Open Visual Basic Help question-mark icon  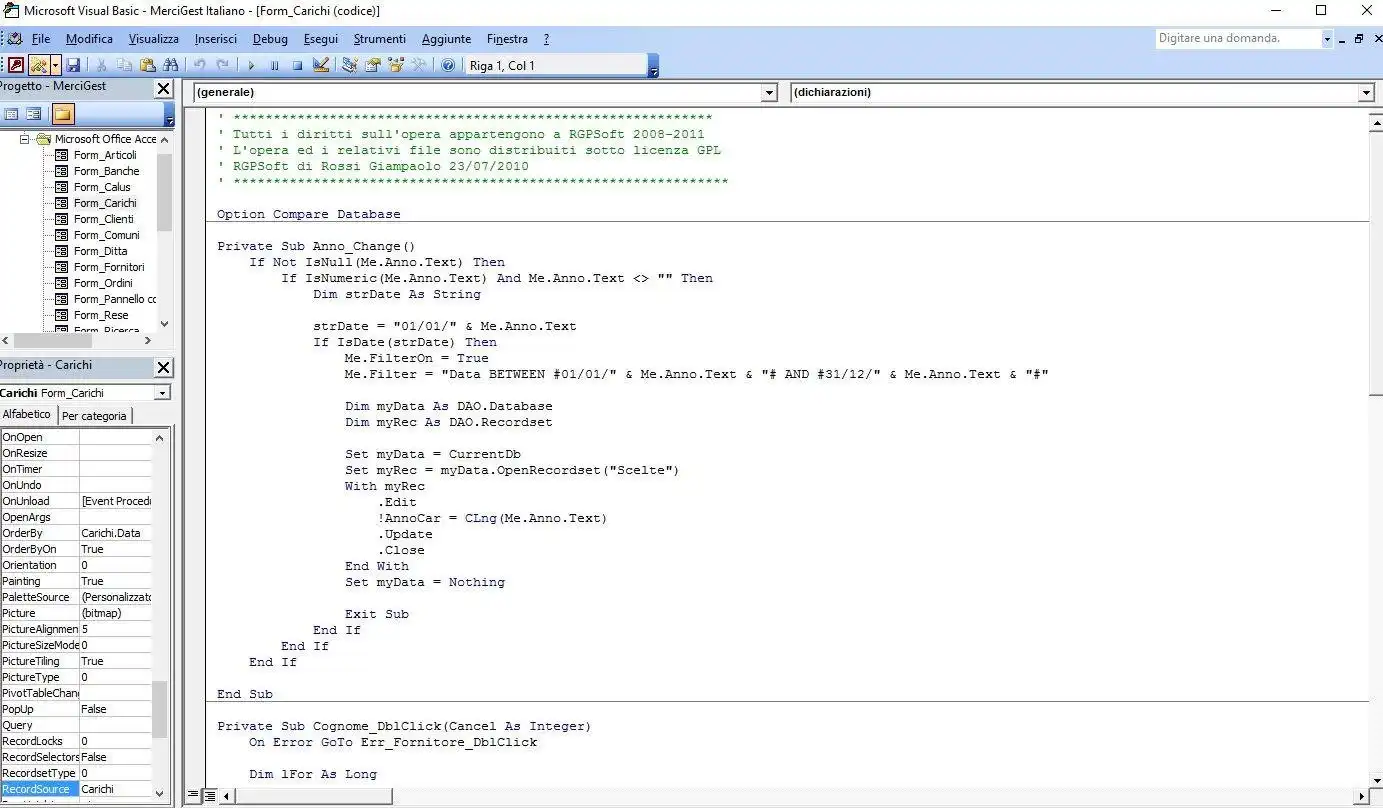tap(447, 65)
